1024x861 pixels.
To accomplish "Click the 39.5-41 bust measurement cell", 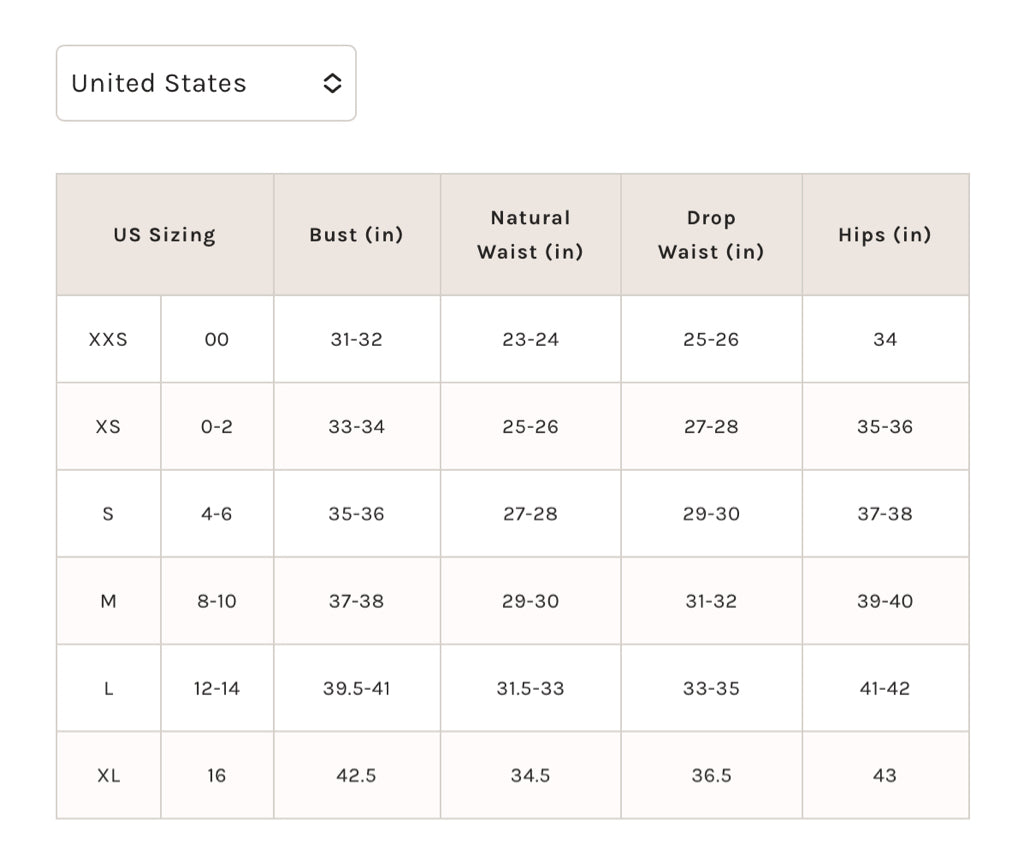I will pos(356,688).
